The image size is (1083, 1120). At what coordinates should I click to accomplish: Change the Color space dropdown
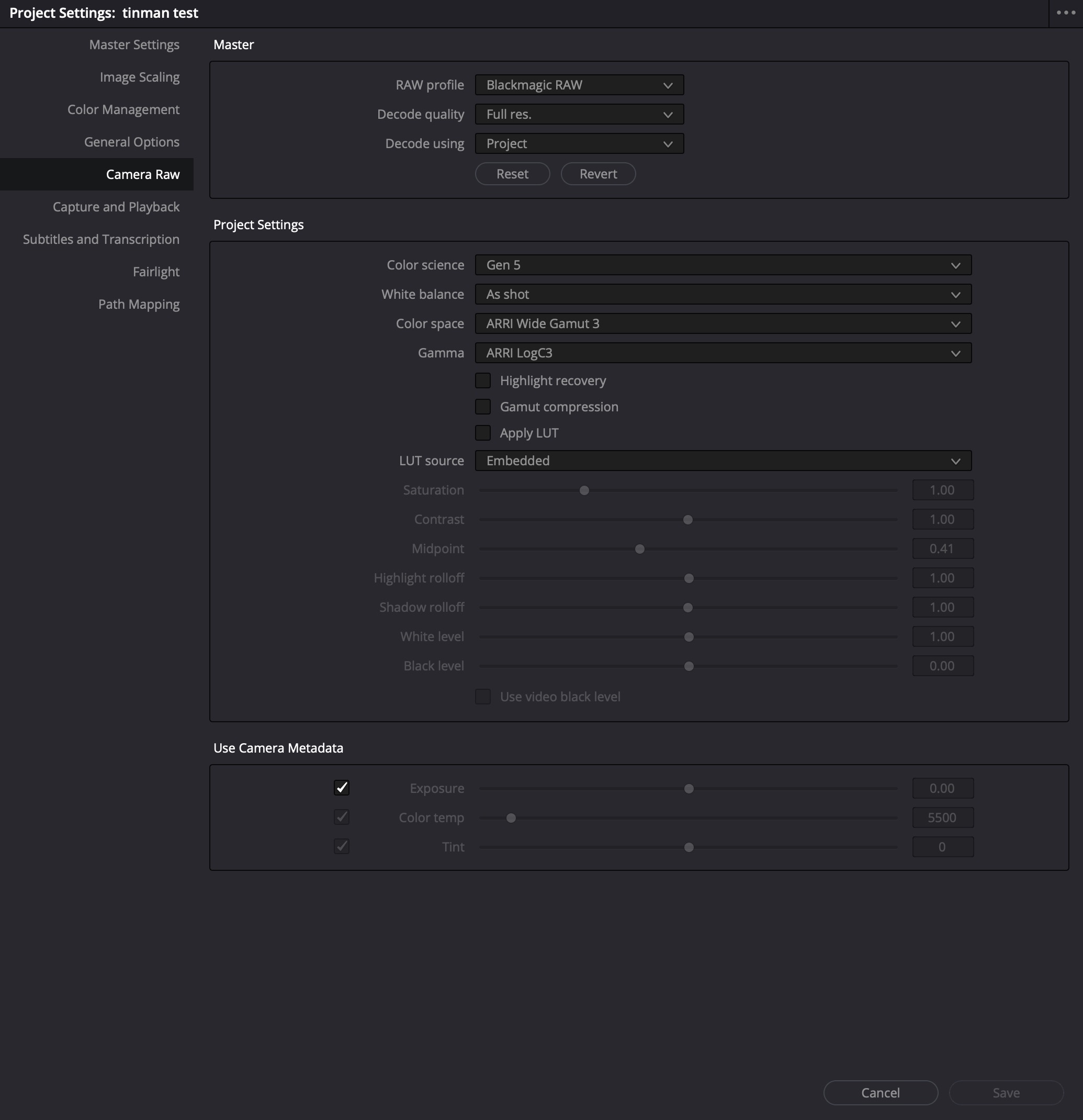[723, 323]
